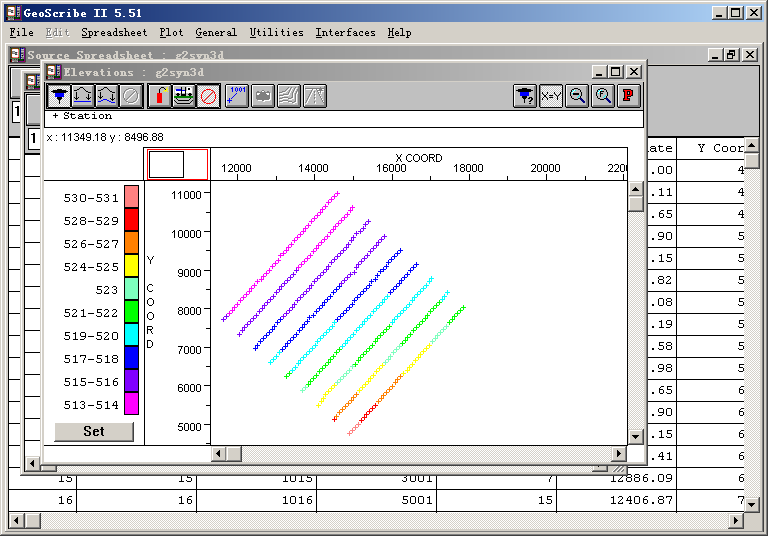
Task: Click the plot horizontal scrollbar right arrow
Action: tap(619, 454)
